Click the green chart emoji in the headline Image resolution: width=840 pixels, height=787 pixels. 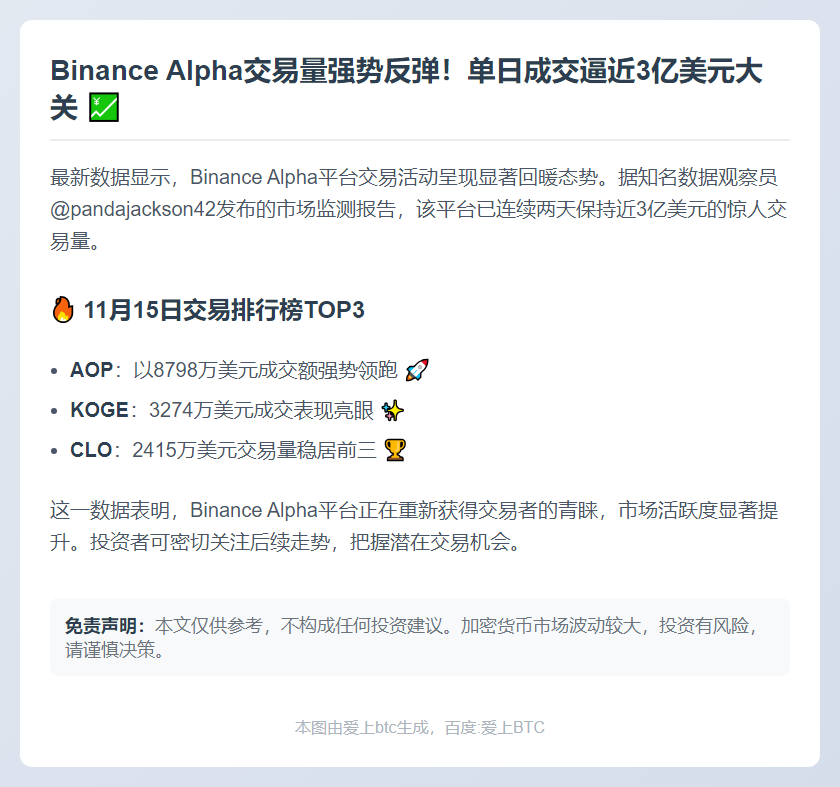click(x=103, y=107)
